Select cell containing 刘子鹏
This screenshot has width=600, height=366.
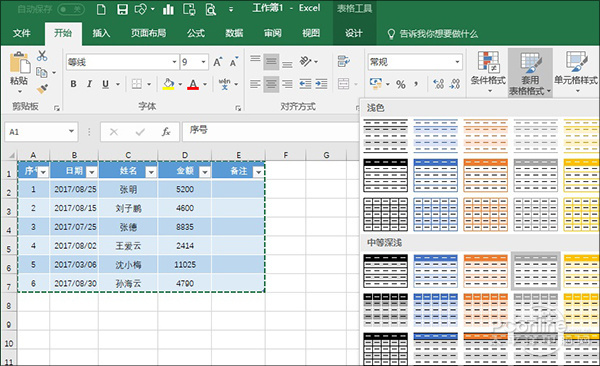tap(128, 208)
